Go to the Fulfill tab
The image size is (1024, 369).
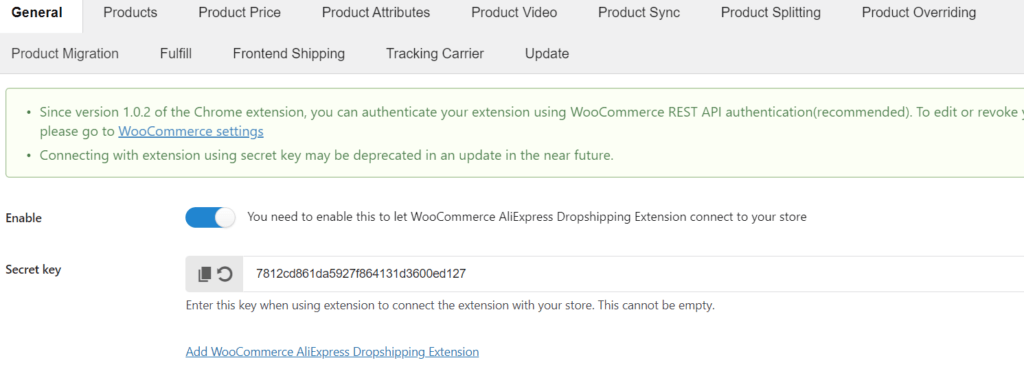click(x=176, y=54)
